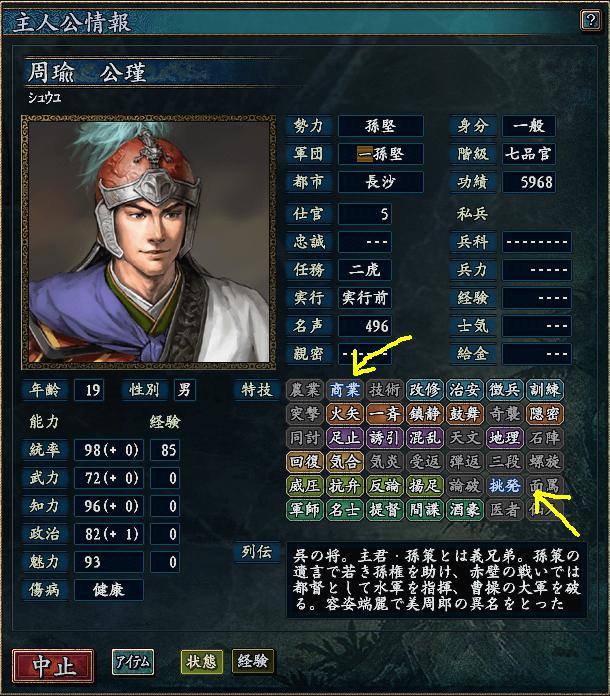Click the 列伝 biography text box
The image size is (610, 696).
pos(437,580)
